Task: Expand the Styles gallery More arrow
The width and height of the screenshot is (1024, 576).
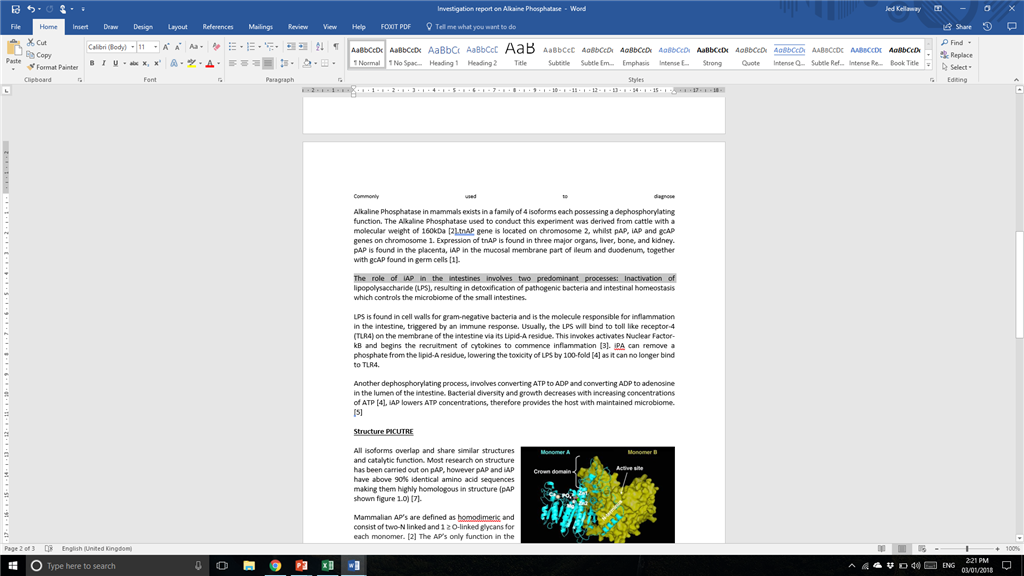Action: click(x=928, y=65)
